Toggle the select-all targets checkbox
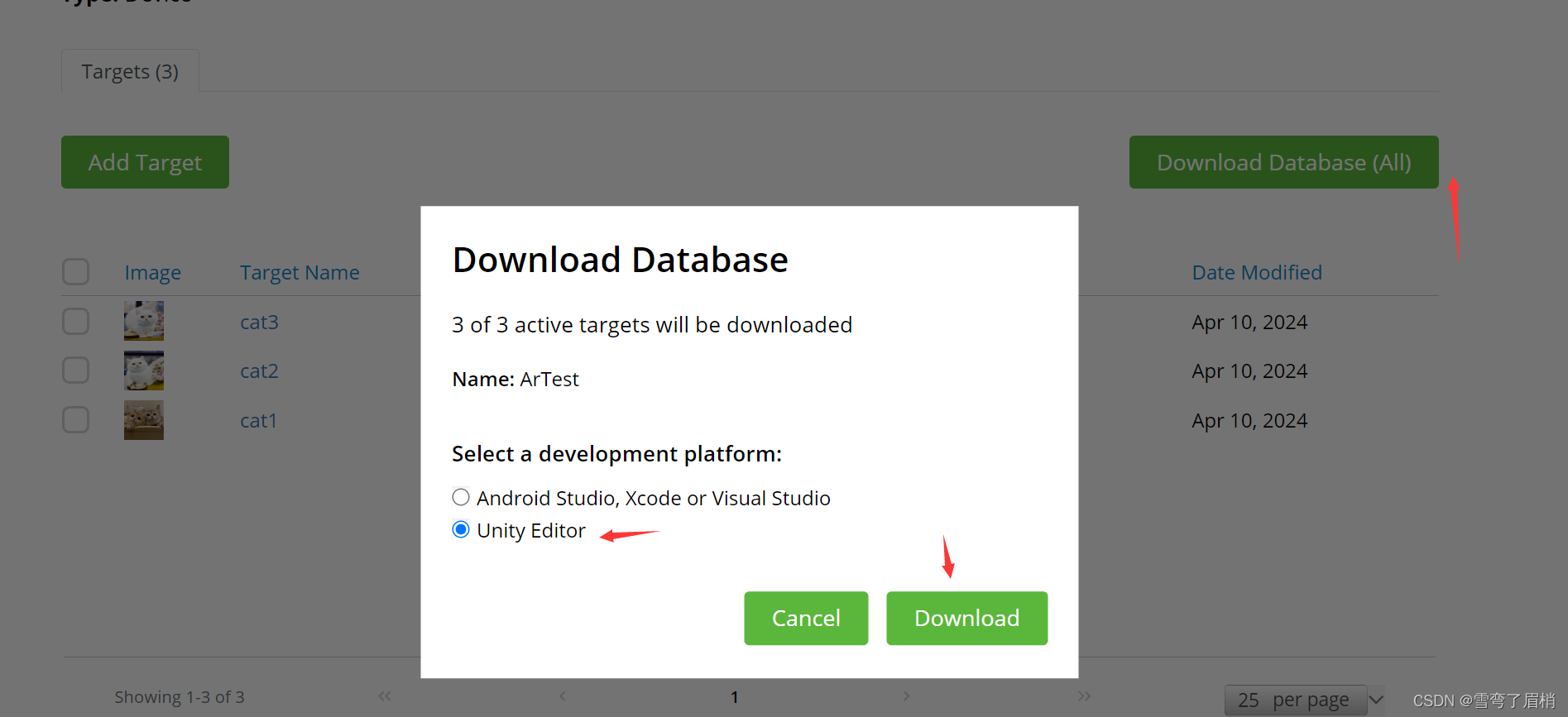Screen dimensions: 1568x717 point(76,271)
